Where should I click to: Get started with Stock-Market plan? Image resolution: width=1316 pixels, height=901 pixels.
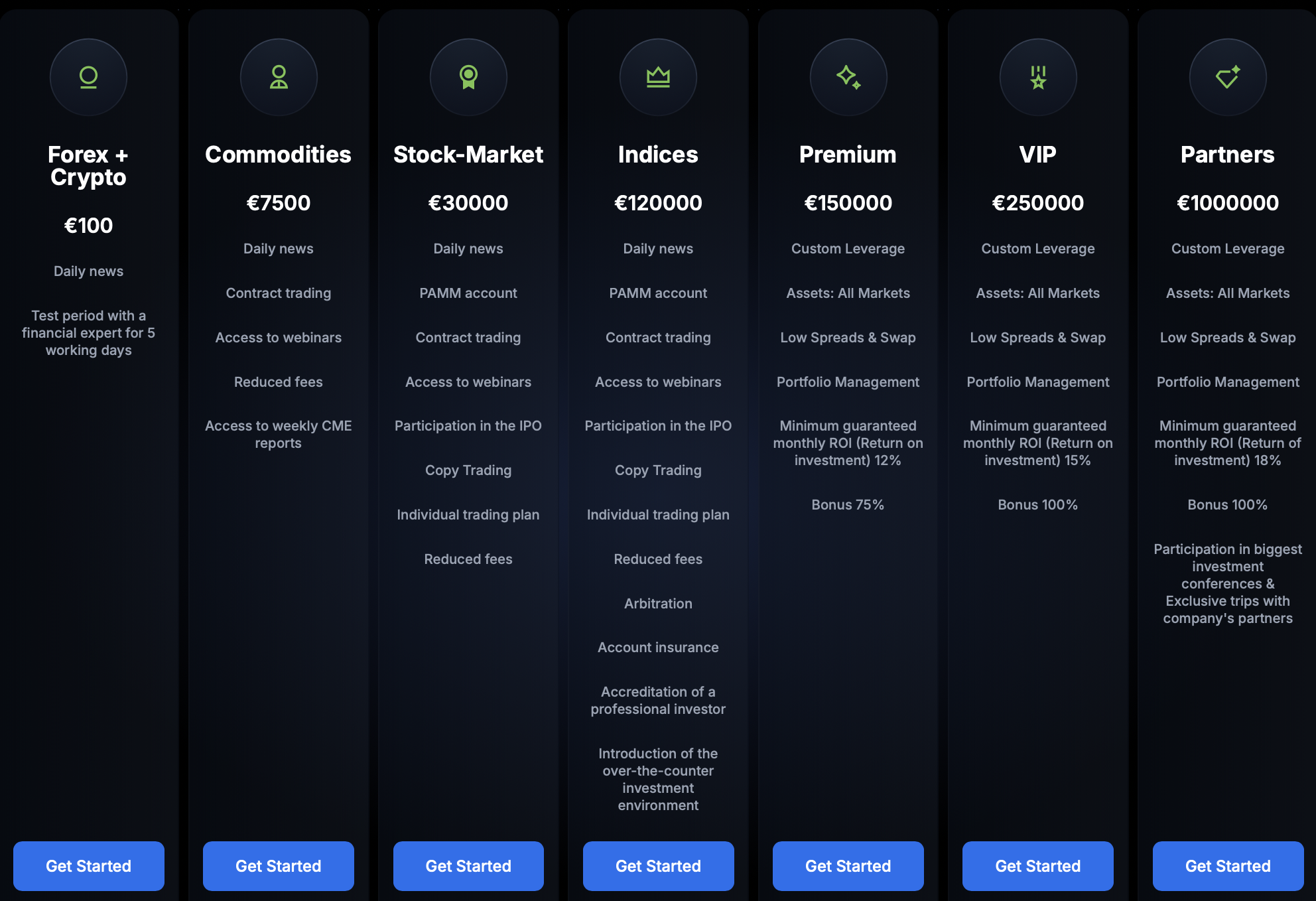468,866
